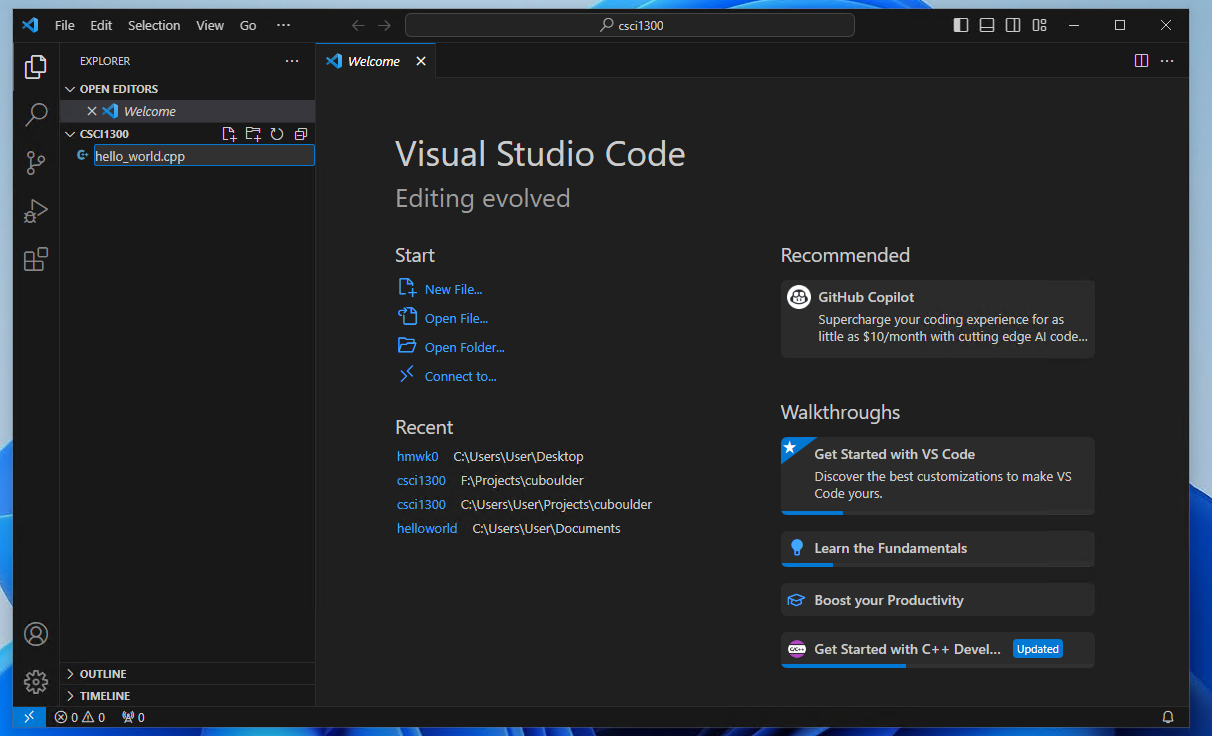This screenshot has height=736, width=1212.
Task: Go forward with the navigation arrow
Action: (386, 25)
